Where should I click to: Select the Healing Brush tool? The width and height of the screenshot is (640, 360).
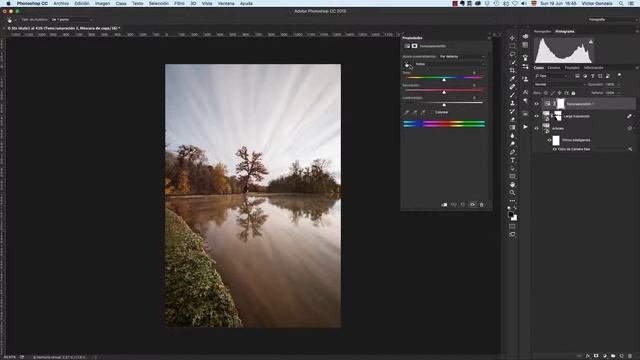pyautogui.click(x=512, y=87)
